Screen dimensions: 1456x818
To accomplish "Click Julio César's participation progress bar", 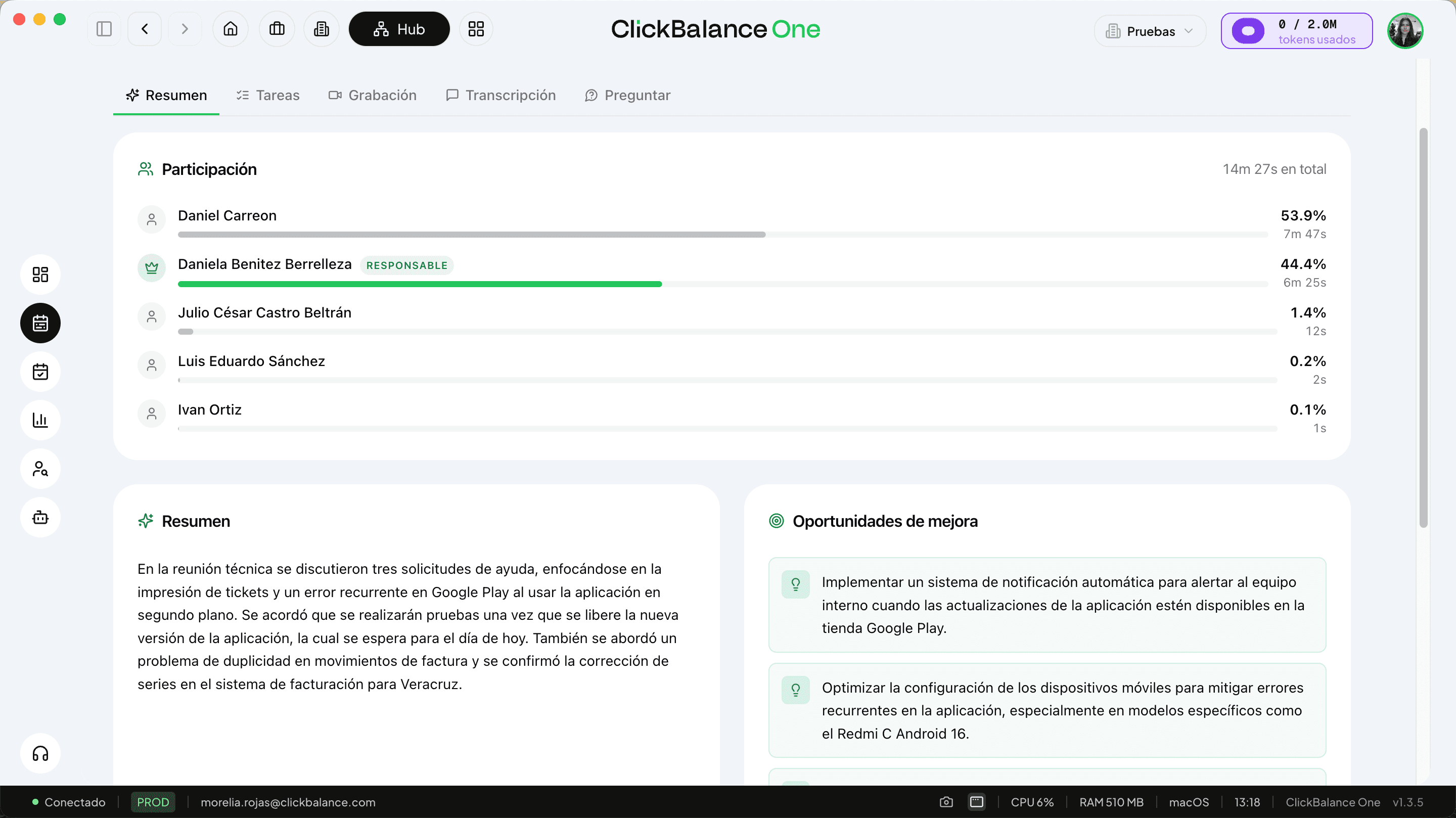I will (727, 332).
